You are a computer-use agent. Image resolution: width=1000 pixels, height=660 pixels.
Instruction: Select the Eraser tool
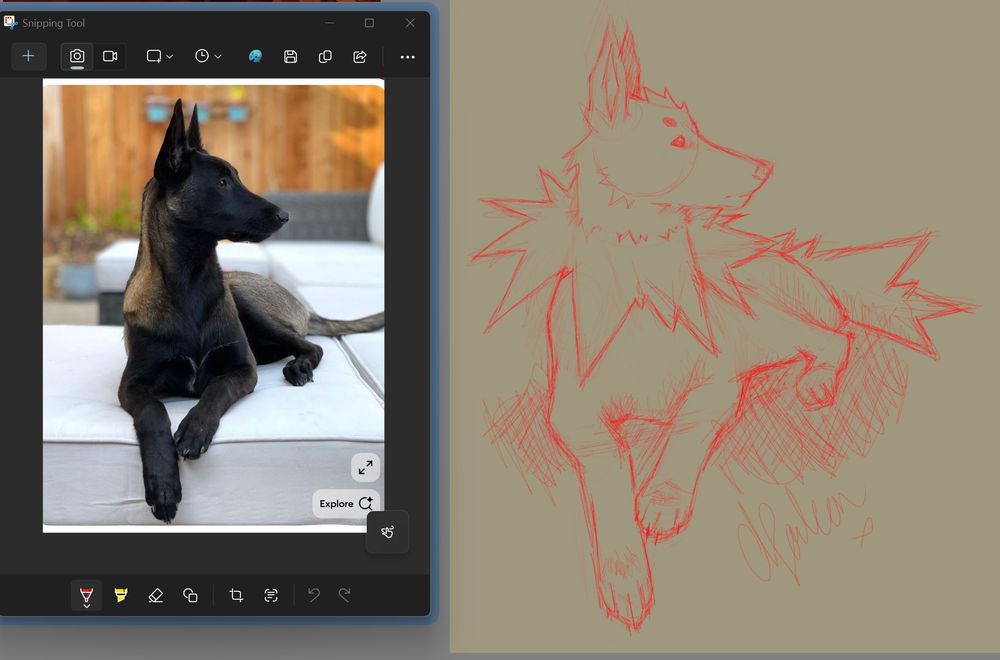156,595
